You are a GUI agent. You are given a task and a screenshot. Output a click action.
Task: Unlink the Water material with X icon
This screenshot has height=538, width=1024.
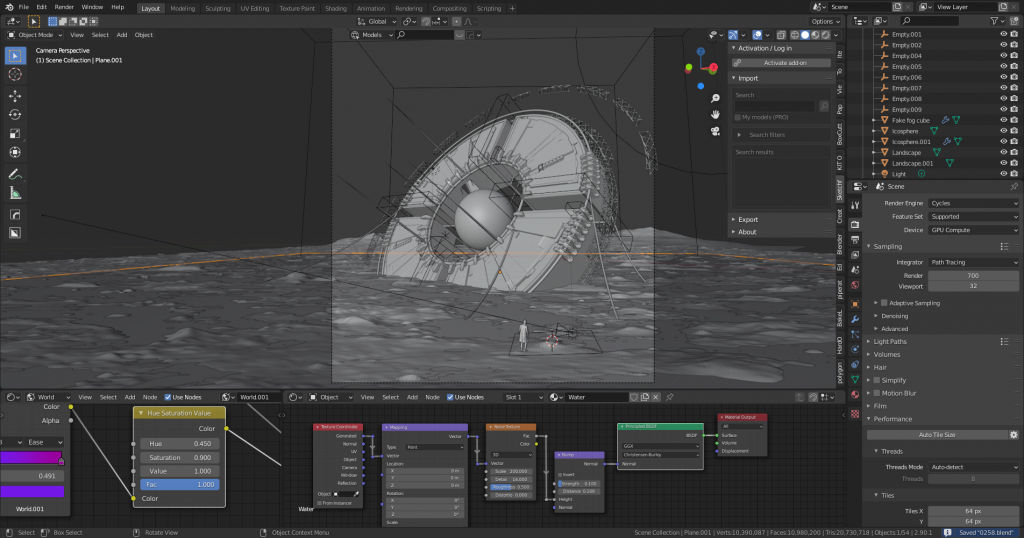click(656, 397)
